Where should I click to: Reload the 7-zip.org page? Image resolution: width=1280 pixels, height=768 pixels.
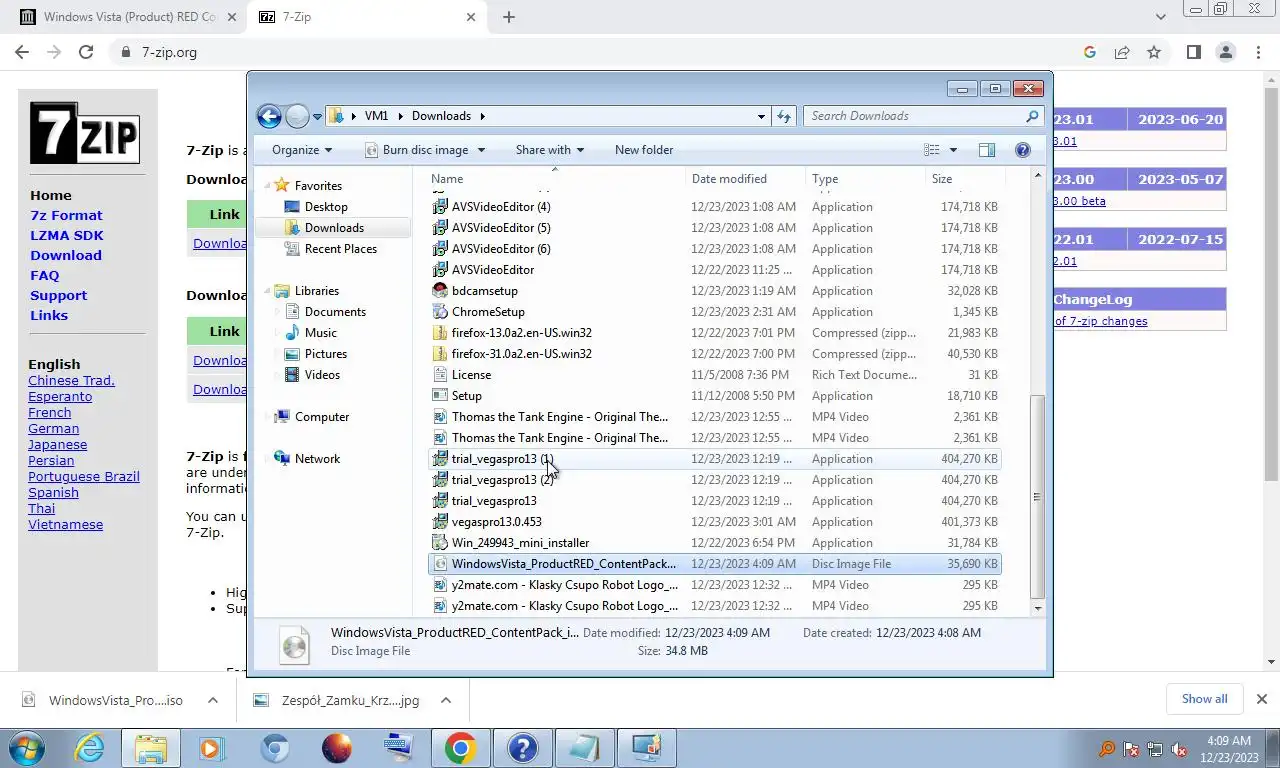[x=86, y=52]
